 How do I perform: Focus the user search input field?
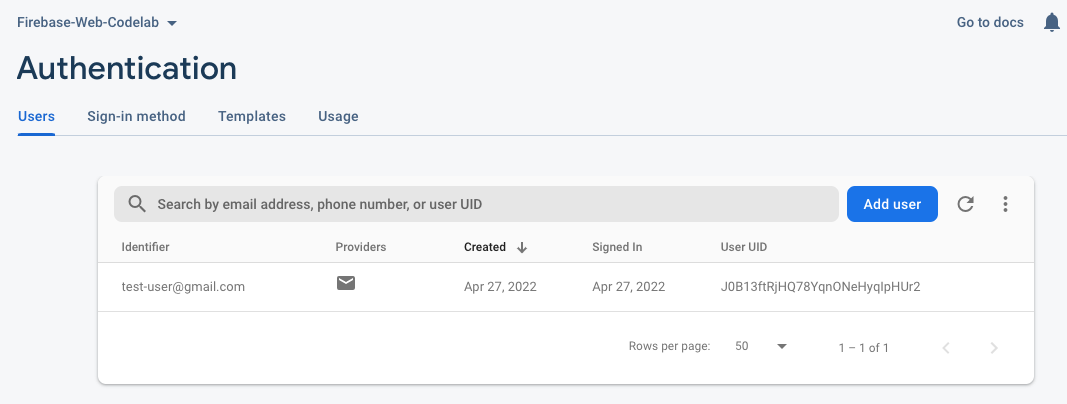[x=490, y=204]
